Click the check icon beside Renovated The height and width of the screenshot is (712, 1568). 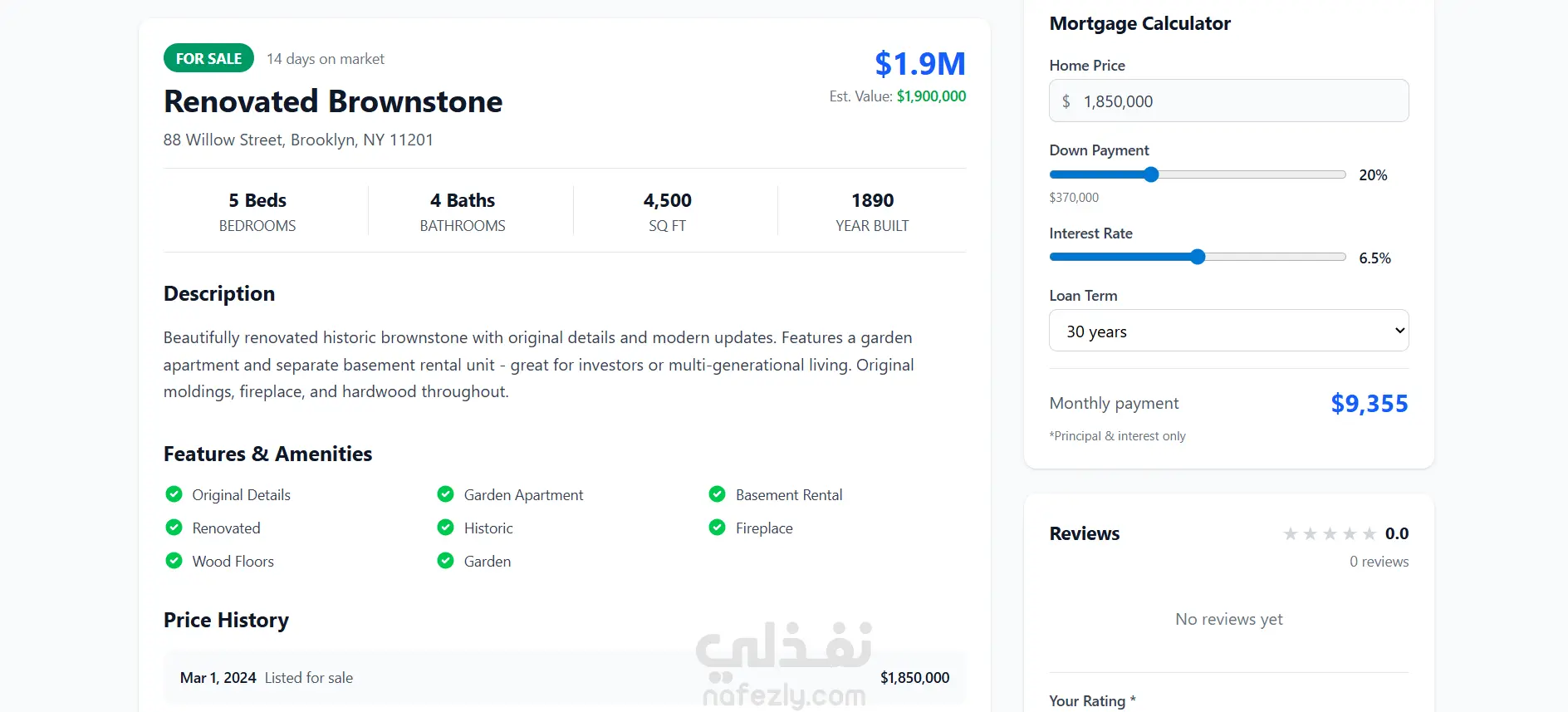(x=174, y=528)
